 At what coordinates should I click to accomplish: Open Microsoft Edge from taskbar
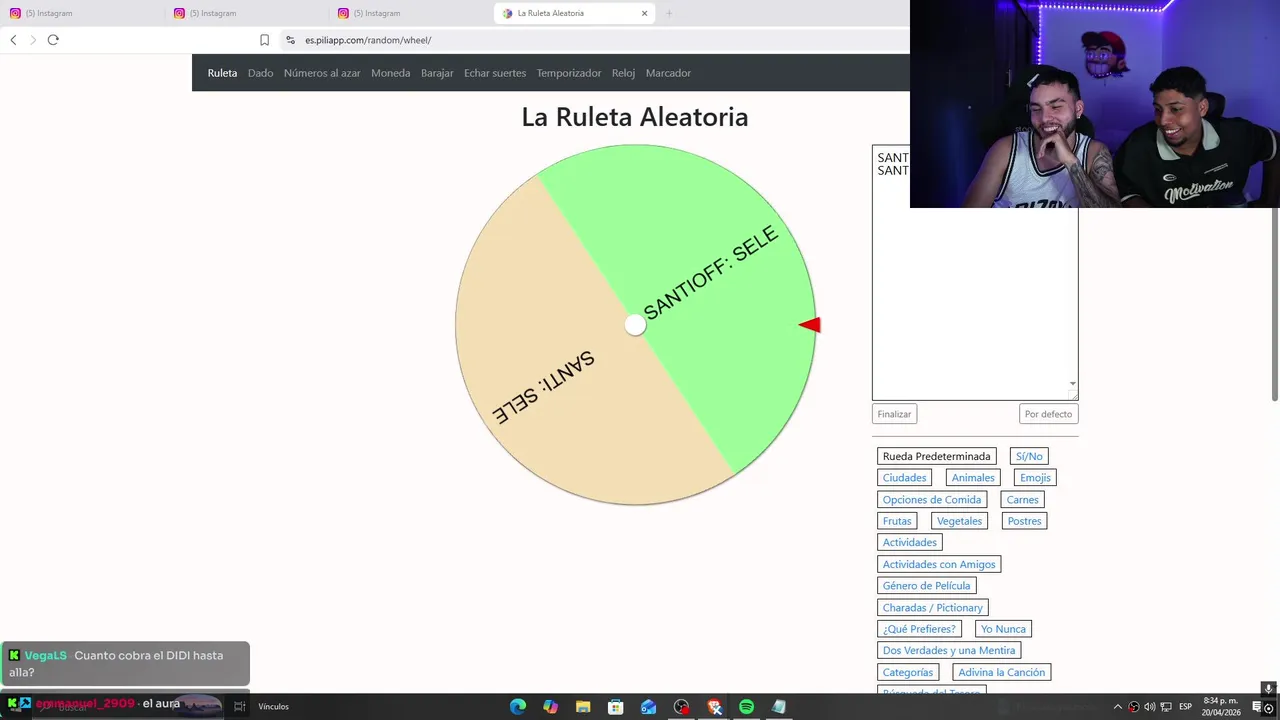[518, 707]
